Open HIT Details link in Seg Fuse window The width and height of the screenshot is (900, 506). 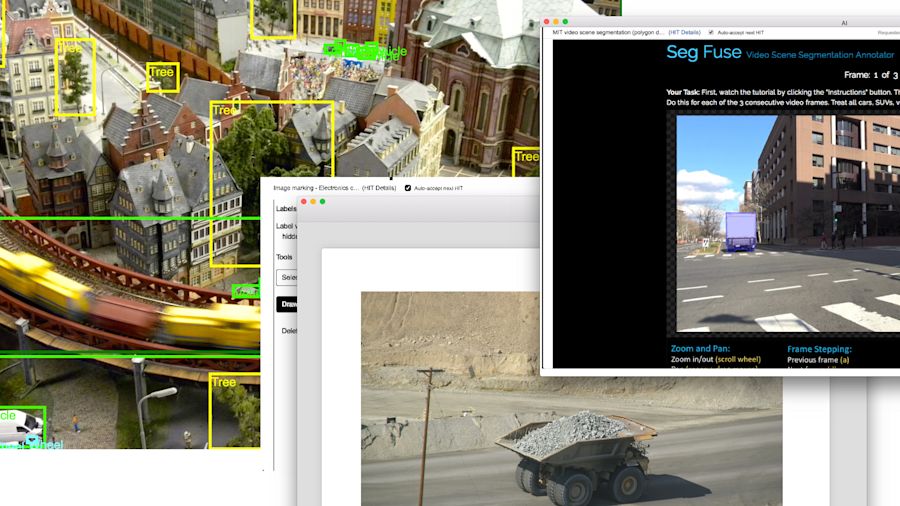tap(684, 33)
